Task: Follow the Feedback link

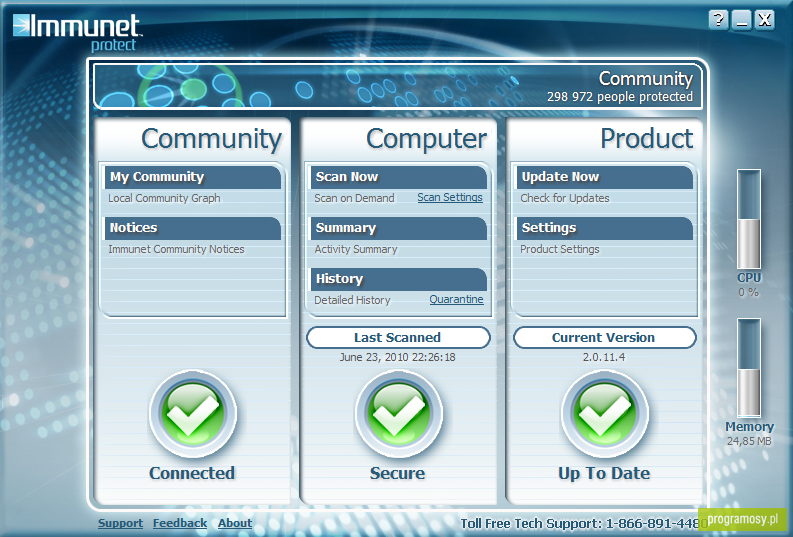Action: click(180, 523)
